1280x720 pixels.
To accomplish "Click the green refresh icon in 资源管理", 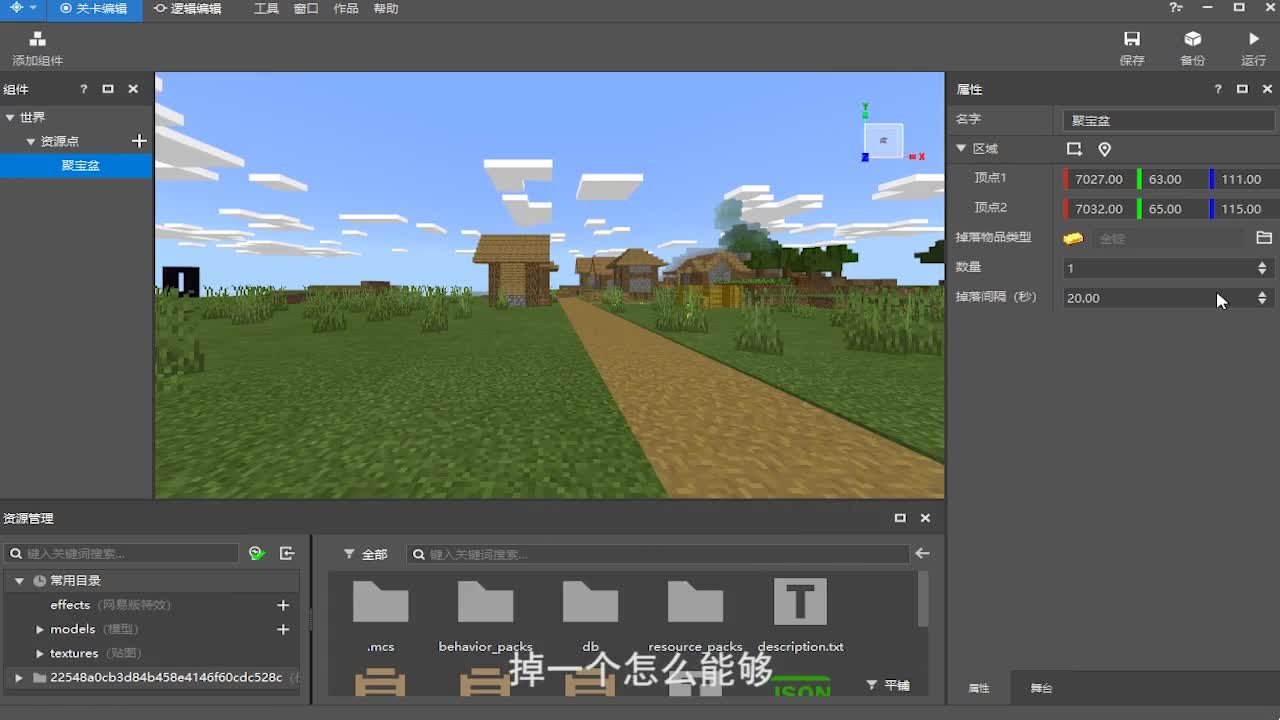I will [257, 553].
